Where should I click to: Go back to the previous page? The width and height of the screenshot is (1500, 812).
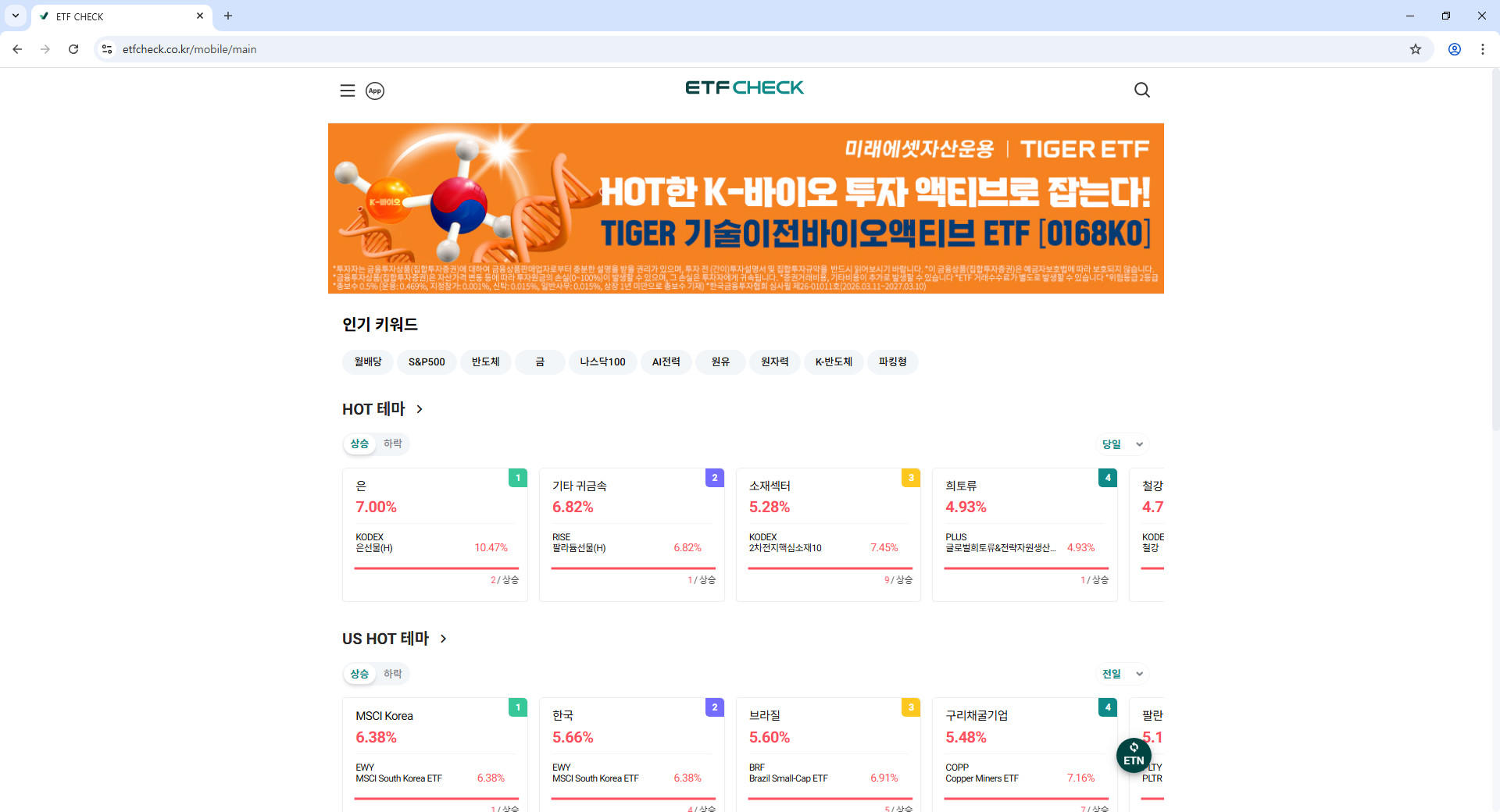tap(17, 49)
